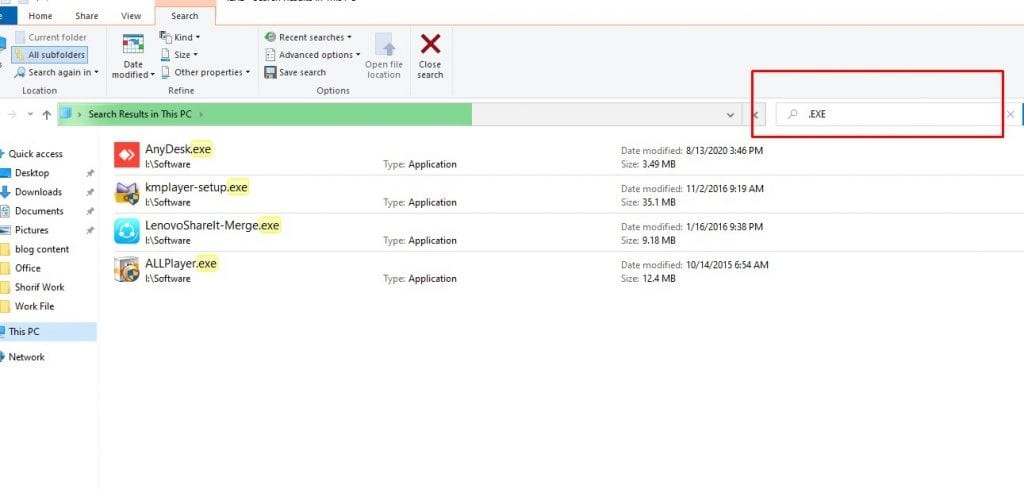Click the address bar computer icon
The image size is (1024, 489).
click(65, 114)
